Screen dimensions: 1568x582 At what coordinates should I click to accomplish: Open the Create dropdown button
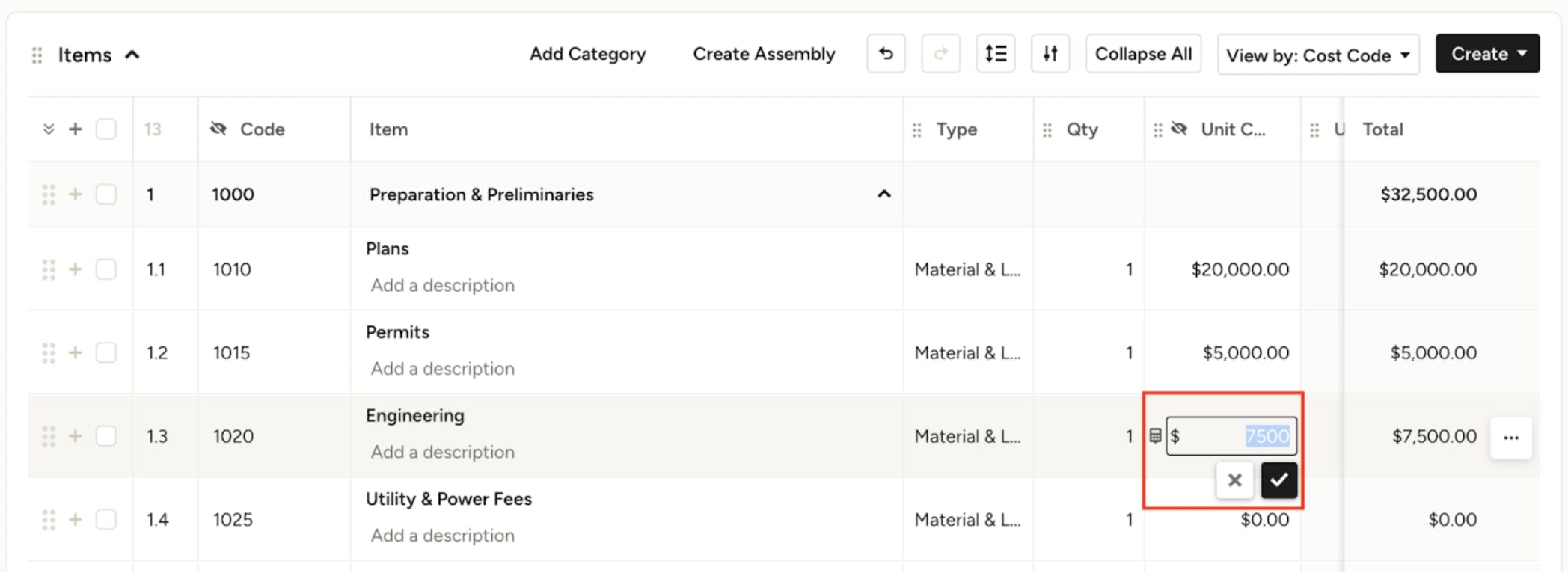(x=1486, y=54)
